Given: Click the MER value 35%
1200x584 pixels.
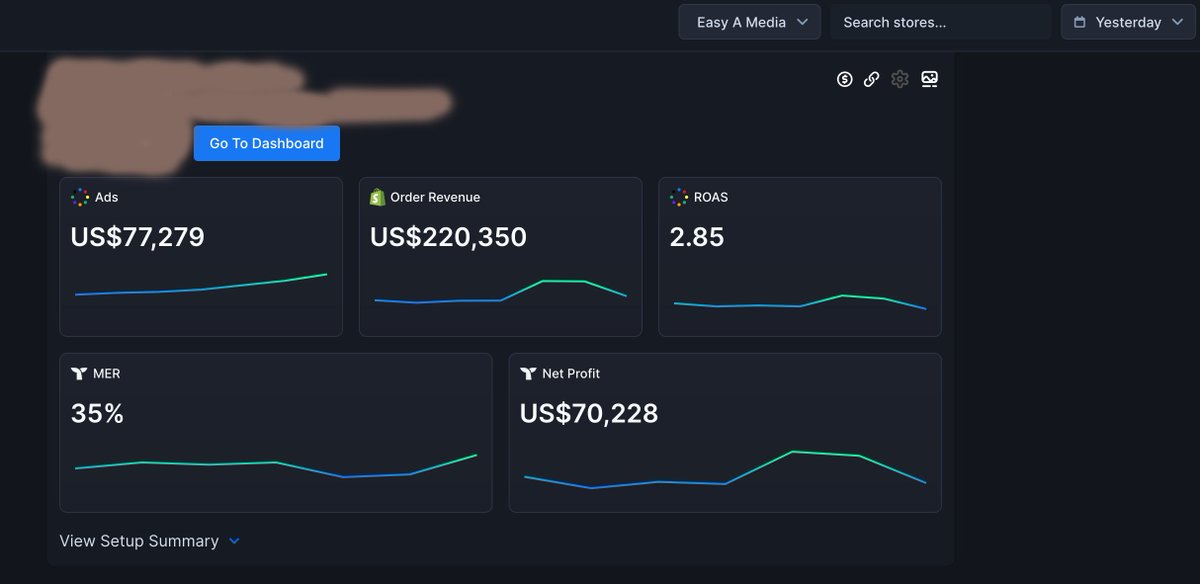Looking at the screenshot, I should 97,413.
